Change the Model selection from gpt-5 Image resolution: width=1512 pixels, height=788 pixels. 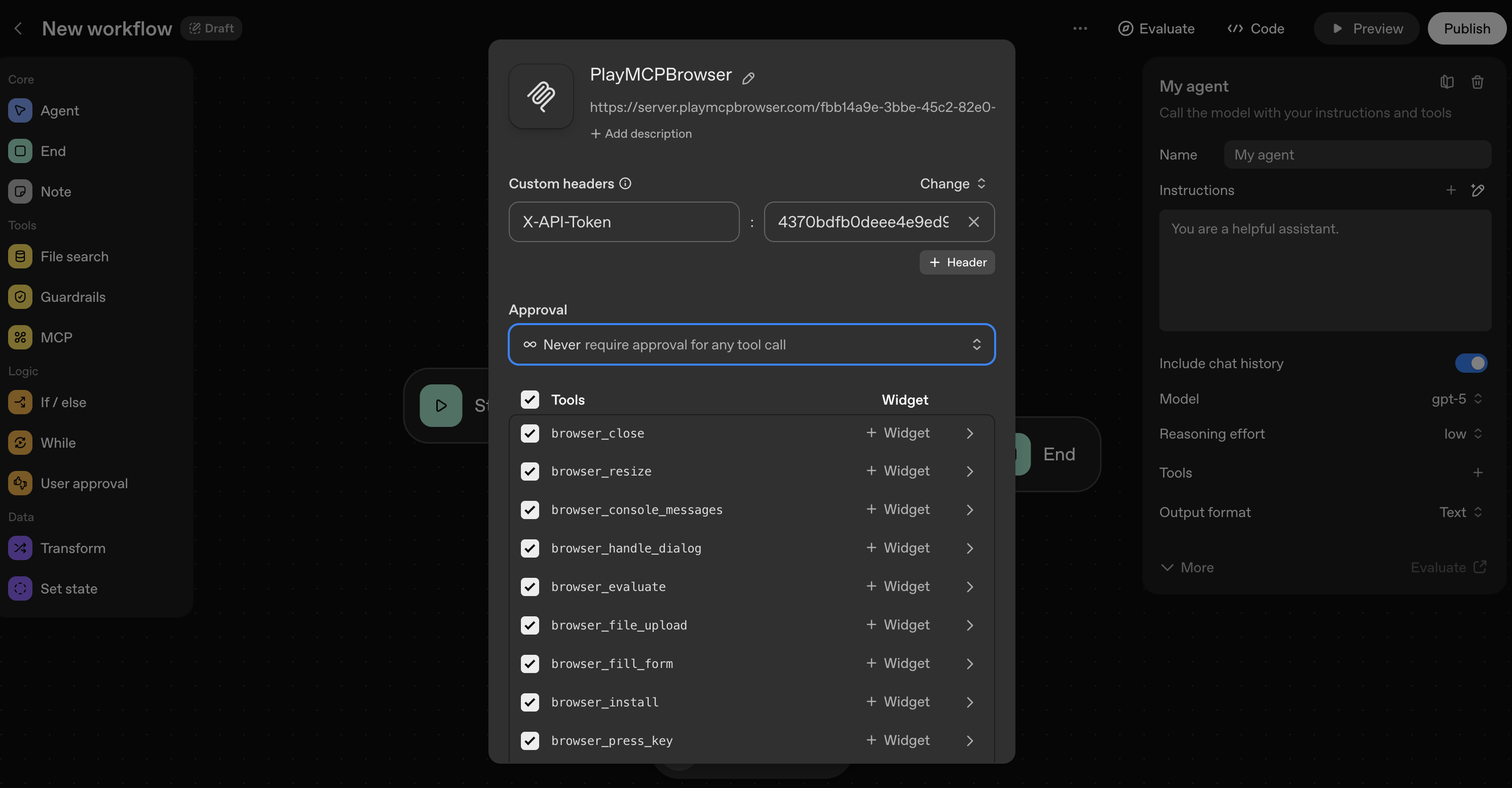point(1456,399)
